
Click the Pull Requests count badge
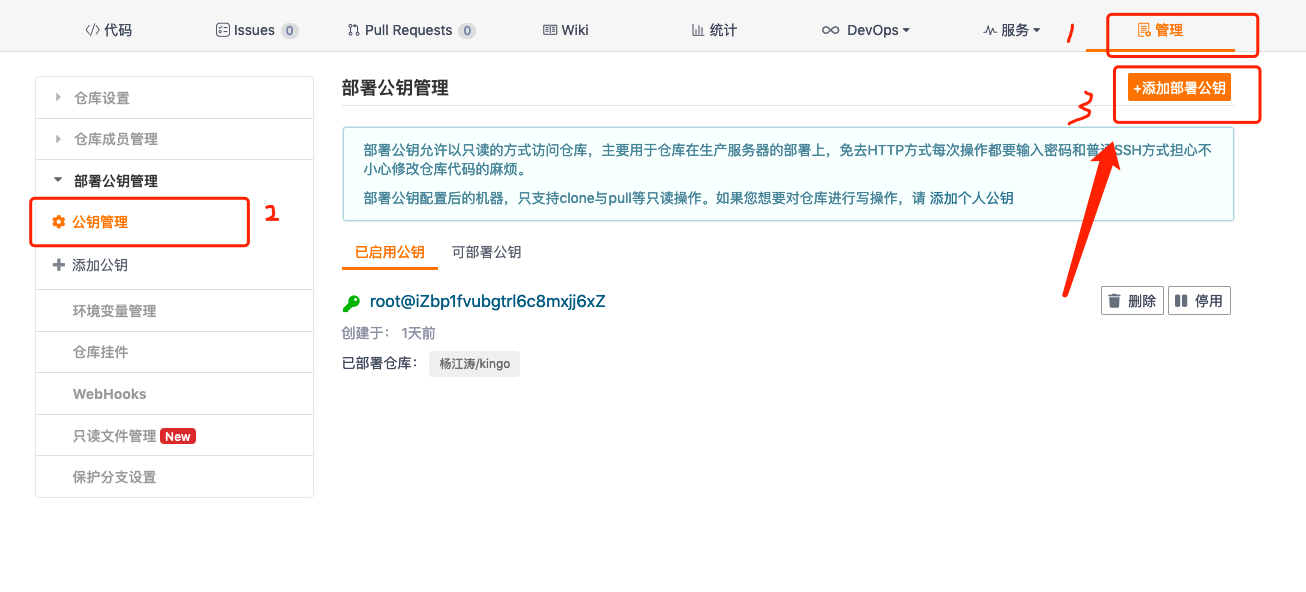[467, 31]
